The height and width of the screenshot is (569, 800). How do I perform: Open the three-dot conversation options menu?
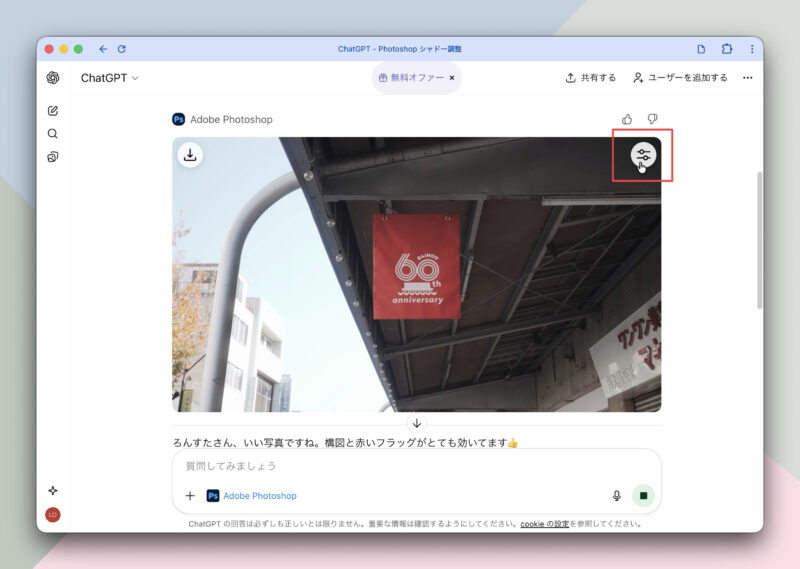coord(747,78)
